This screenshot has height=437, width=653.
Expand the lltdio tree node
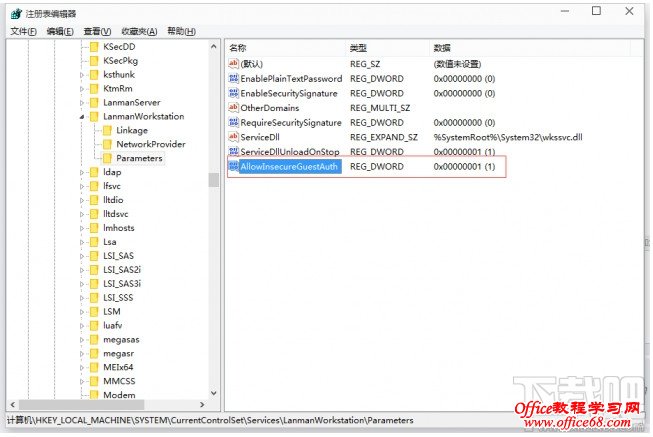pos(82,200)
